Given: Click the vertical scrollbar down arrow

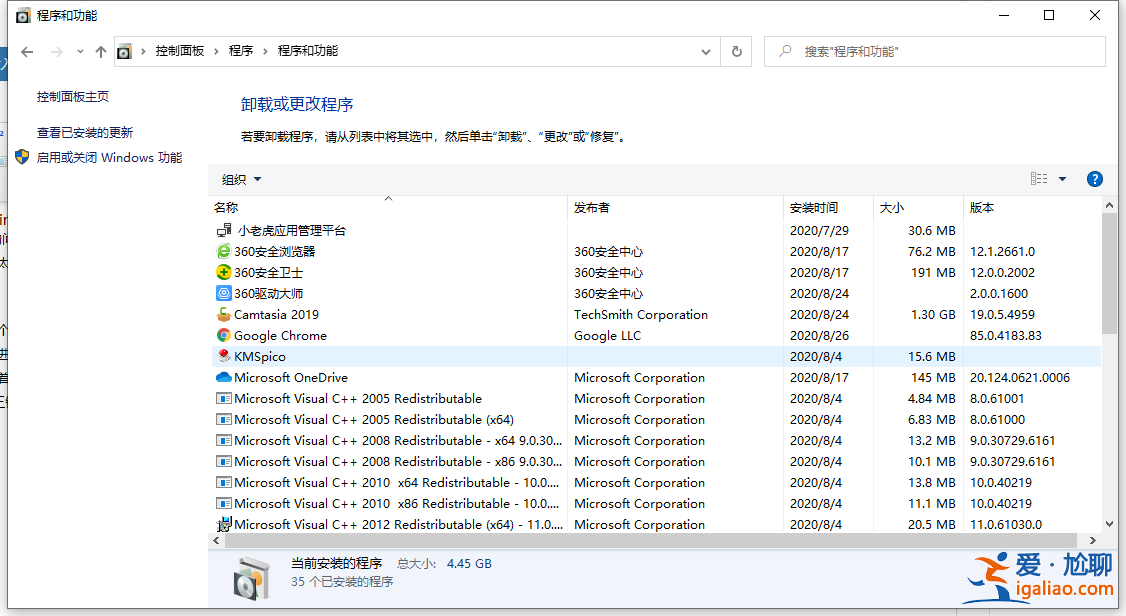Looking at the screenshot, I should 1109,524.
